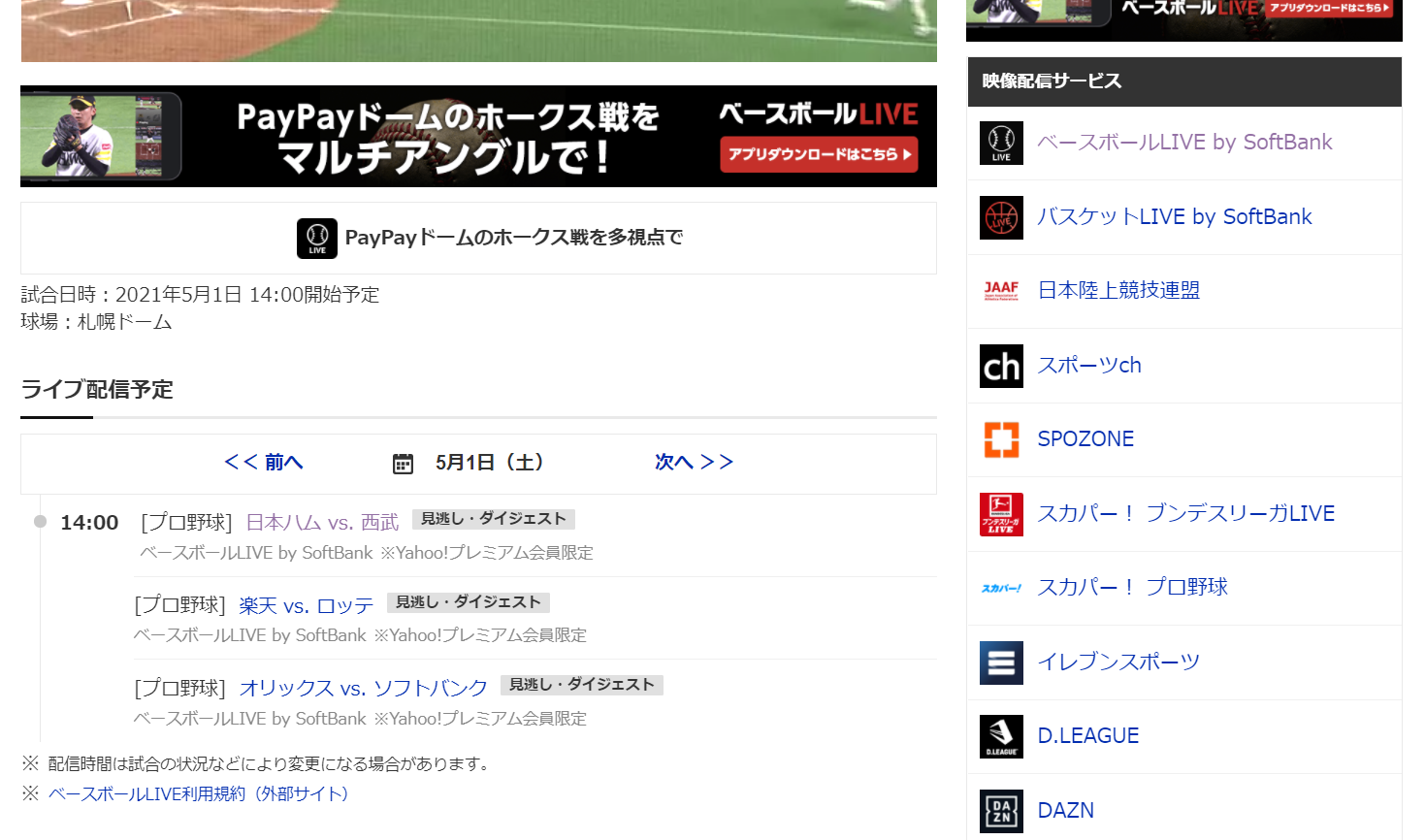1425x840 pixels.
Task: Click sidebar ベースボールLIVE top banner ad
Action: click(x=1184, y=20)
